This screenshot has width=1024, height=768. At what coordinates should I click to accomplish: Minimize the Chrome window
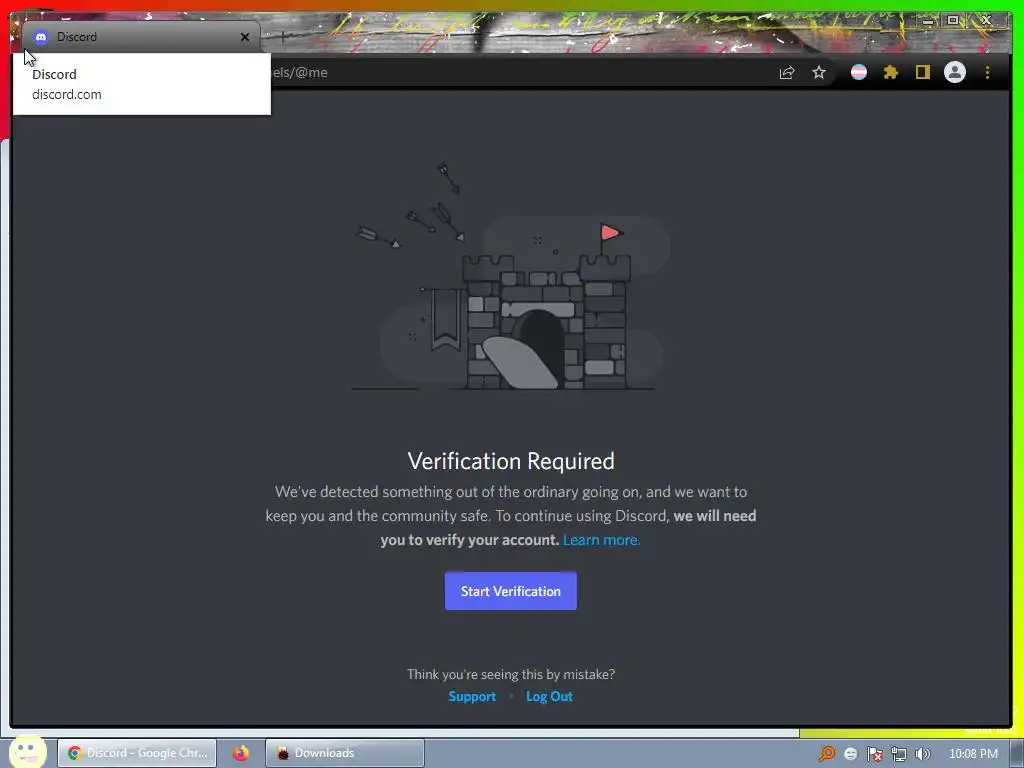(x=928, y=21)
